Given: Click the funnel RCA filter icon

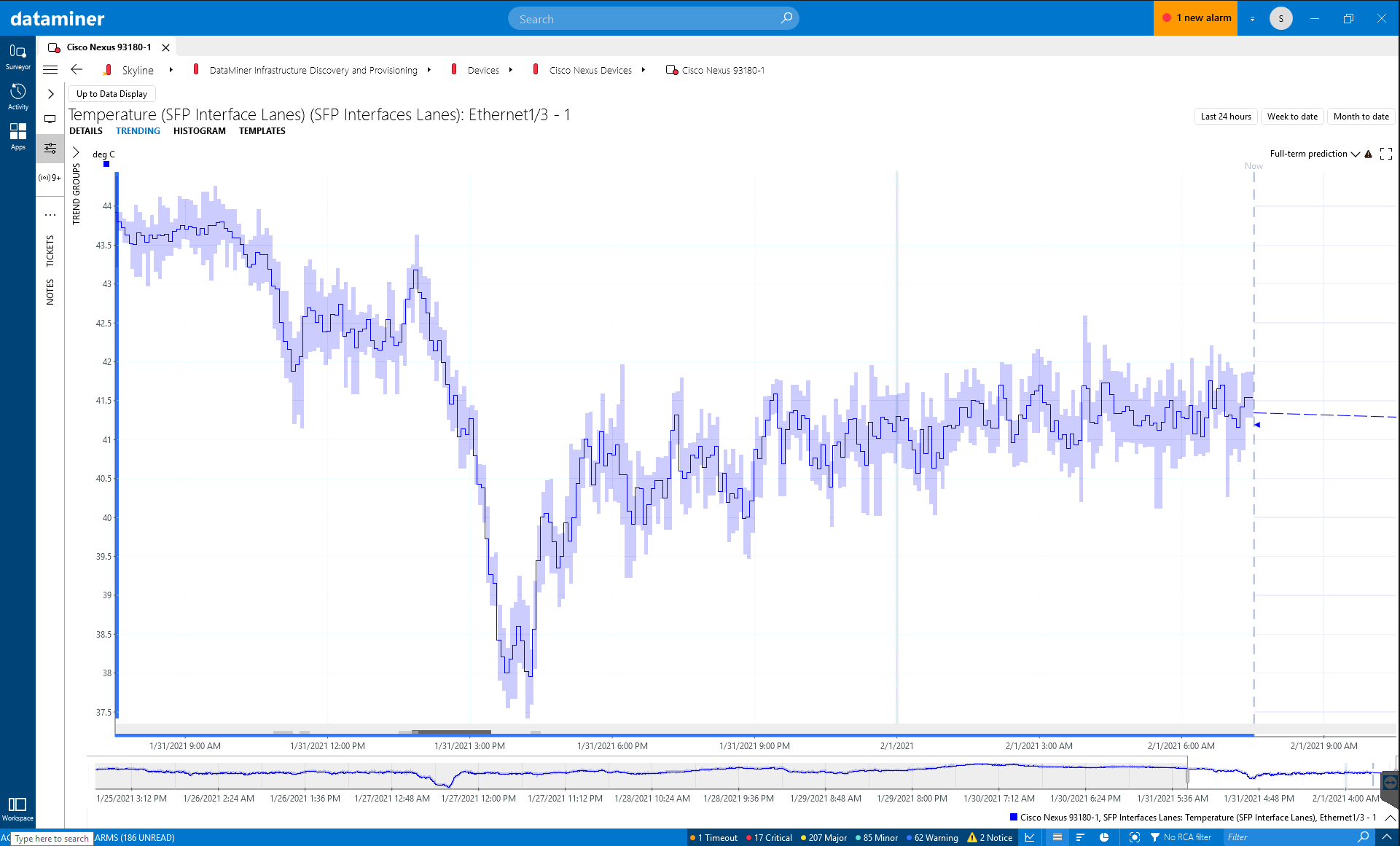Looking at the screenshot, I should (x=1155, y=837).
